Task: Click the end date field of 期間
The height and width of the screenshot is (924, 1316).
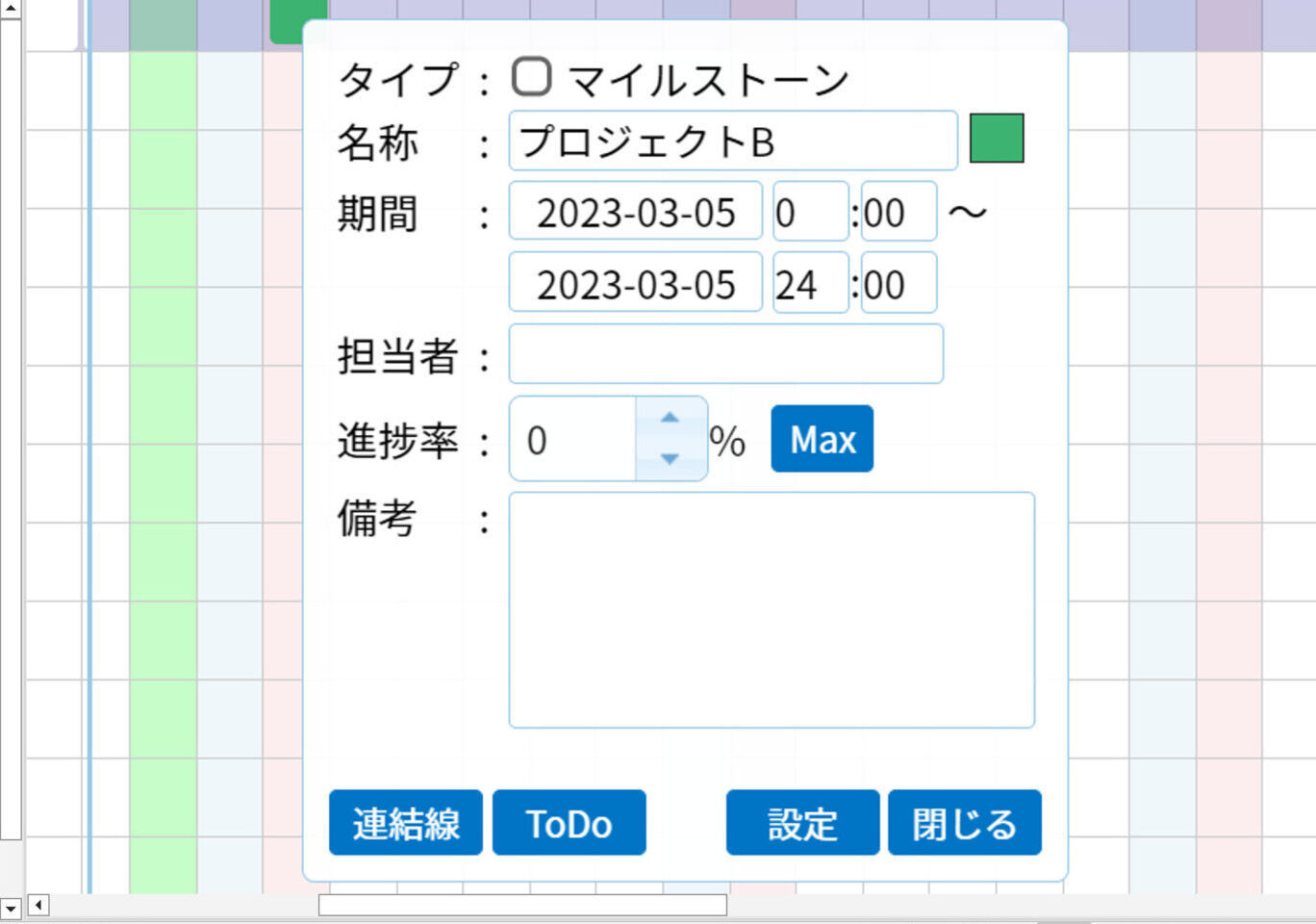Action: pyautogui.click(x=635, y=283)
